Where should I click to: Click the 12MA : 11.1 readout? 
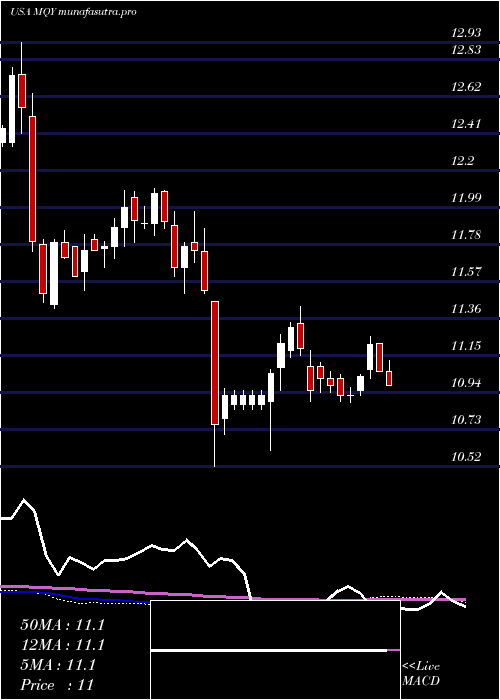[62, 645]
